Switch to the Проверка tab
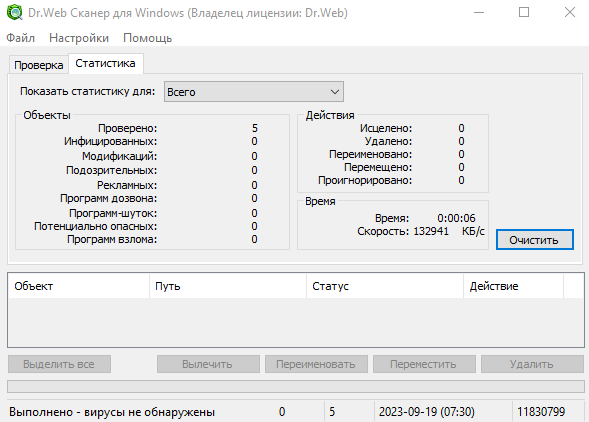 [x=39, y=65]
